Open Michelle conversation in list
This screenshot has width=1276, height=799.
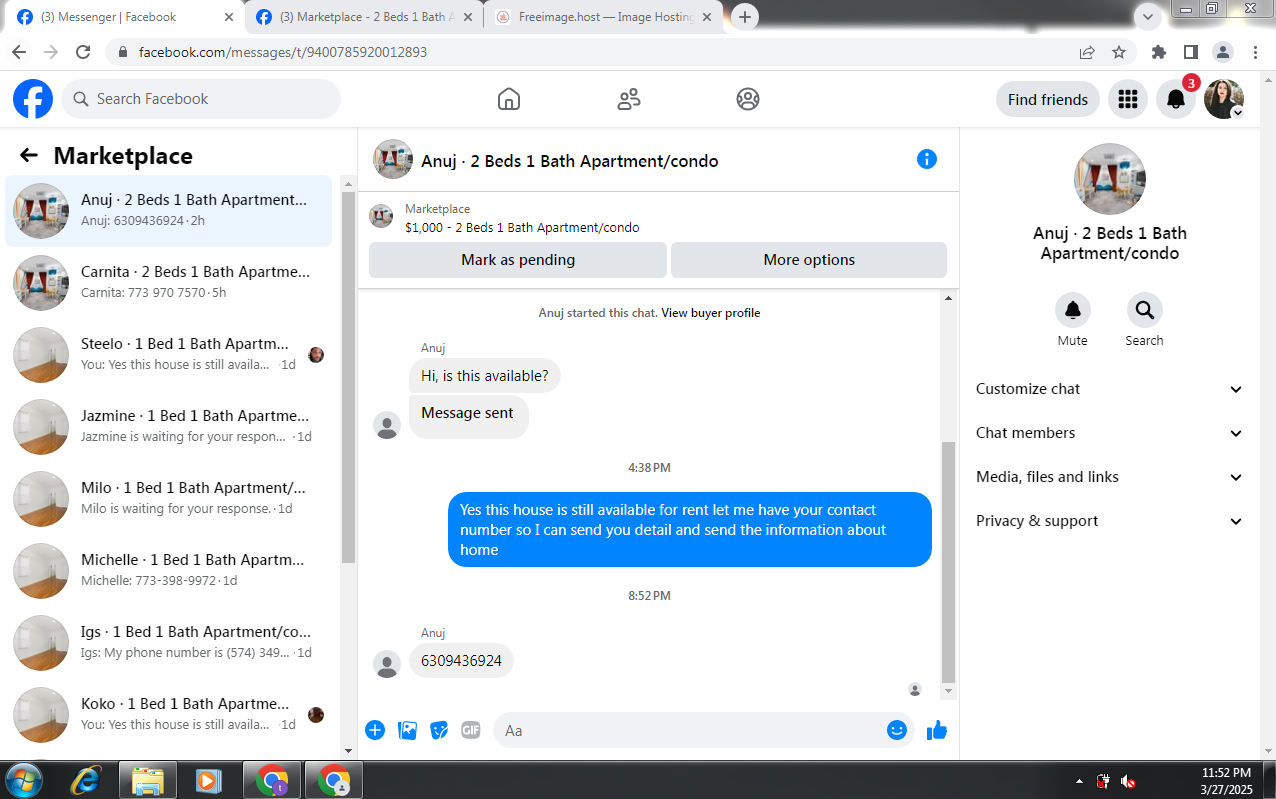point(169,570)
